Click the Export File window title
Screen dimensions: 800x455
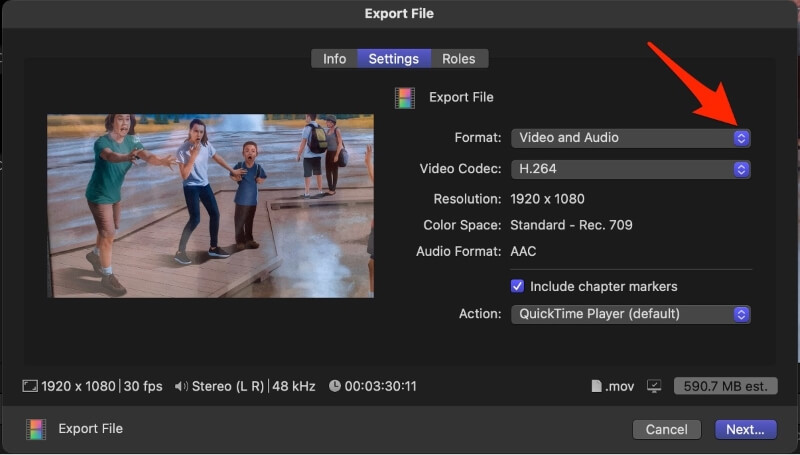[x=399, y=14]
